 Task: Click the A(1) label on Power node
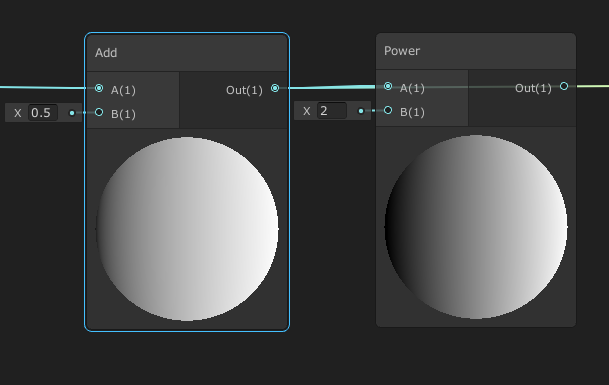[412, 88]
